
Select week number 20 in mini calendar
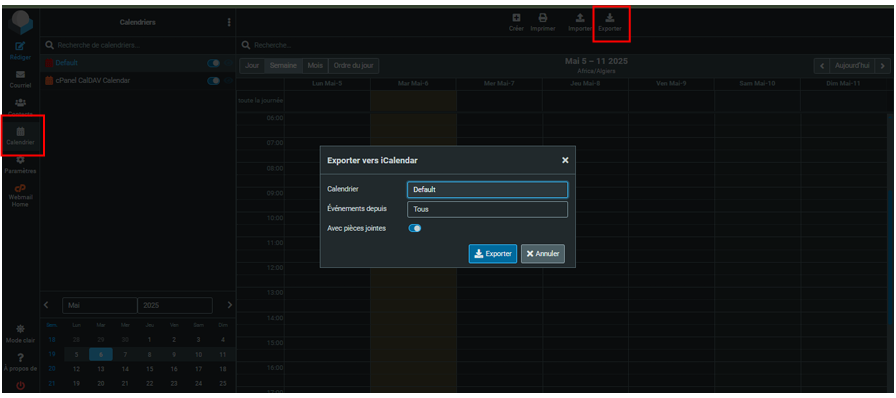(52, 369)
